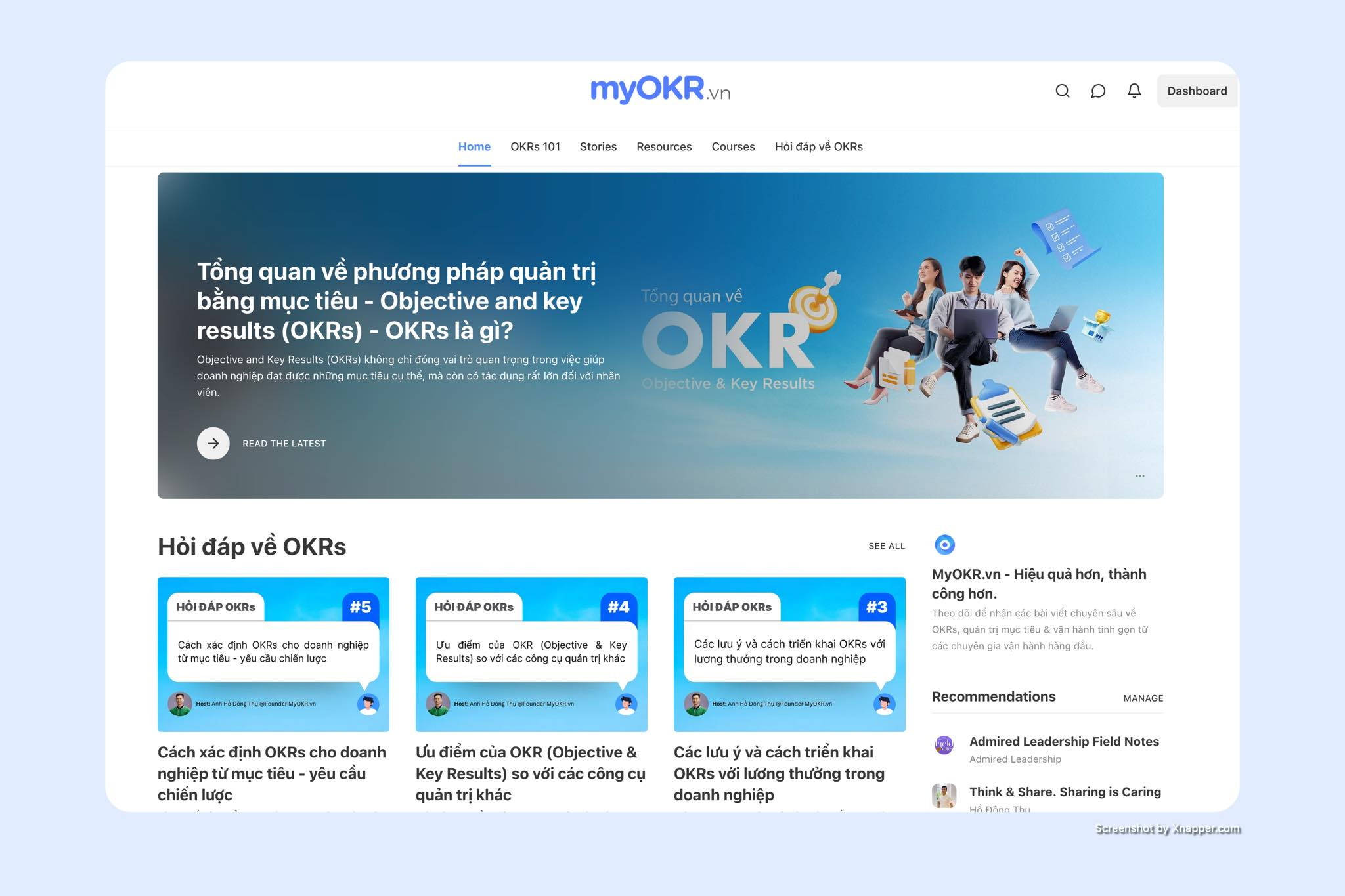The width and height of the screenshot is (1345, 896).
Task: Click the blue MyOKR circle logo in sidebar
Action: pos(944,544)
